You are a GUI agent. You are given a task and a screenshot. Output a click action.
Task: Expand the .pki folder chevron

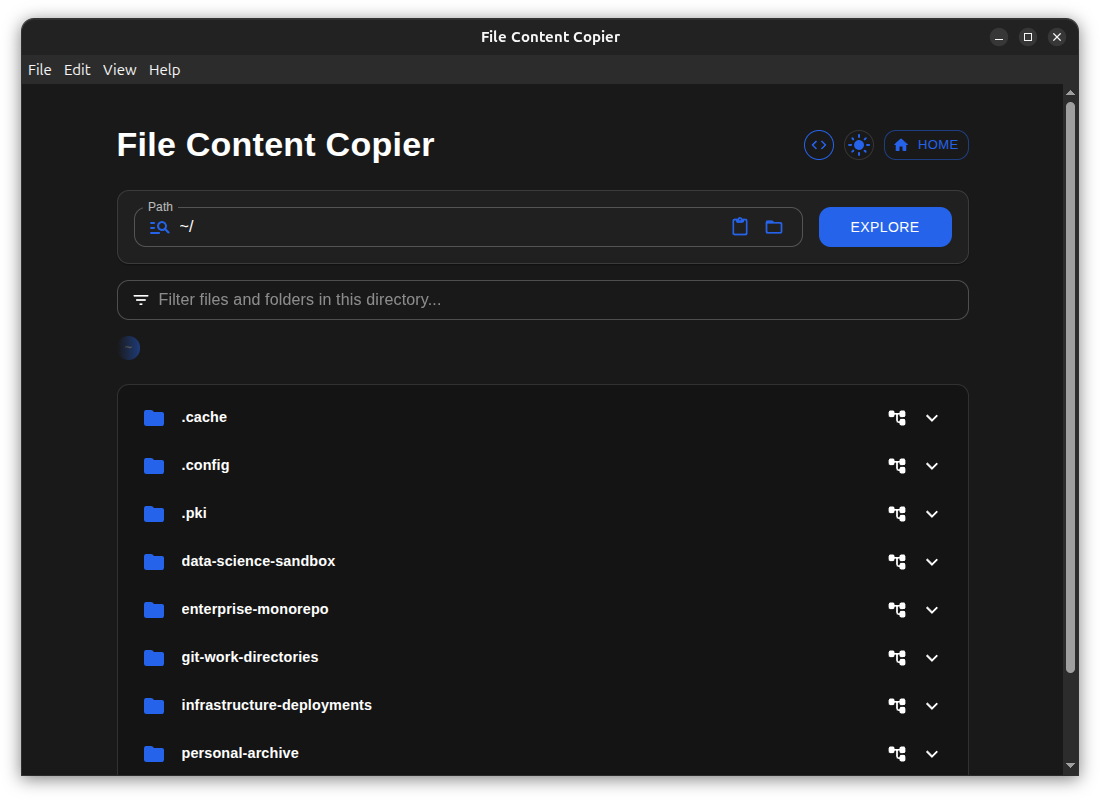(x=932, y=514)
